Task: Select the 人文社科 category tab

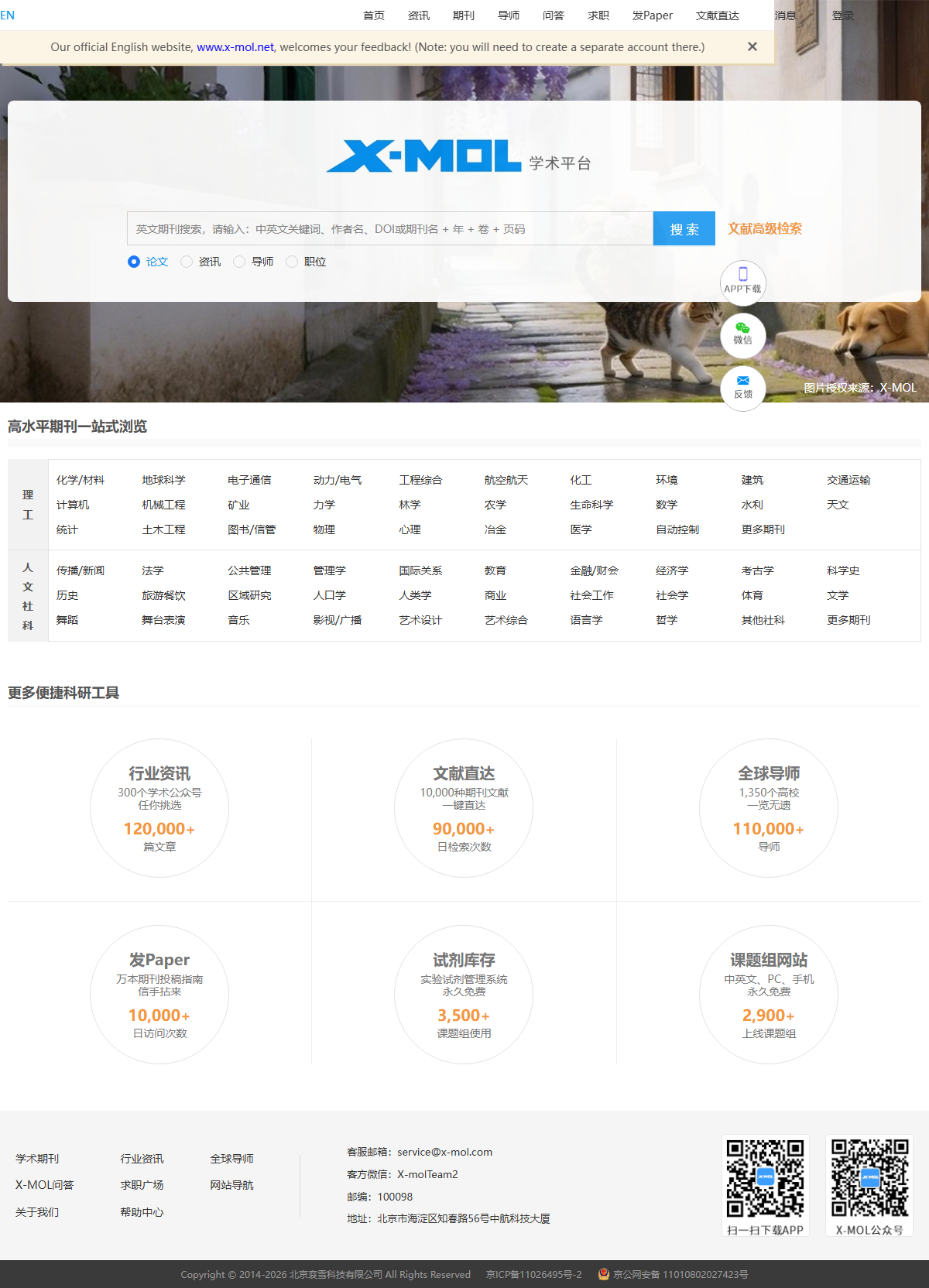Action: pyautogui.click(x=28, y=596)
